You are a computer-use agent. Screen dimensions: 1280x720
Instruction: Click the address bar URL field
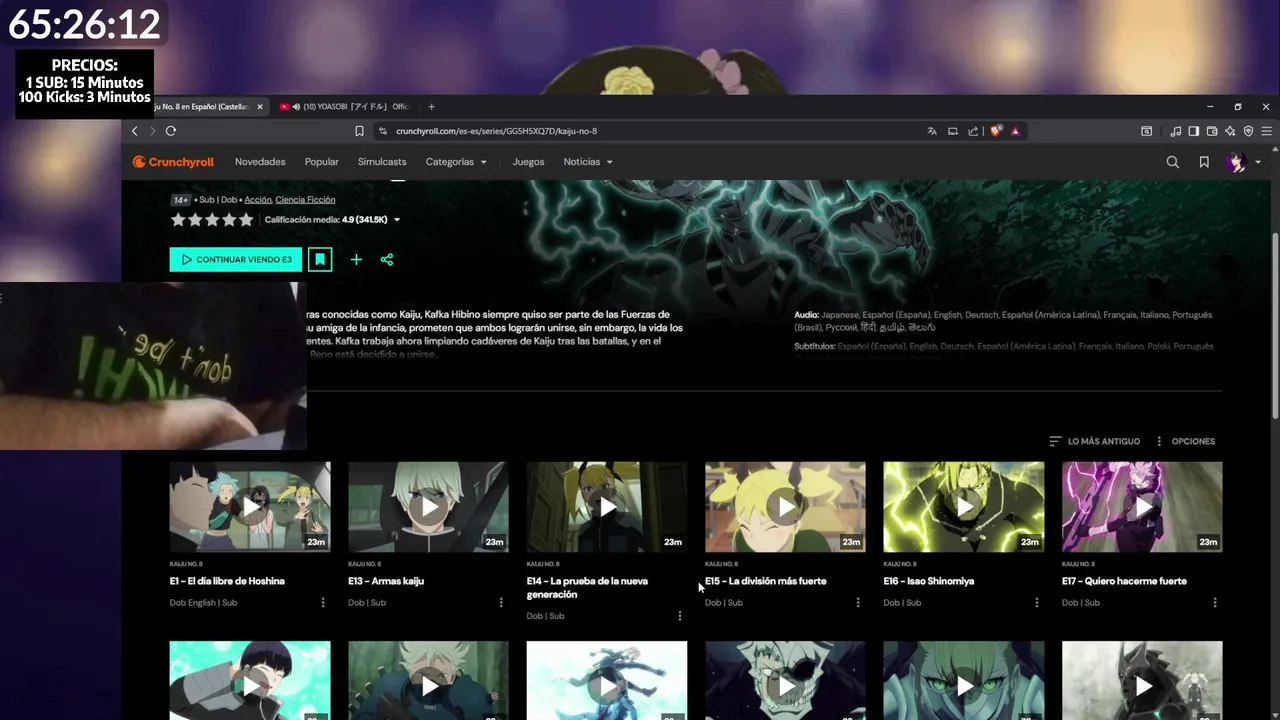pyautogui.click(x=650, y=131)
